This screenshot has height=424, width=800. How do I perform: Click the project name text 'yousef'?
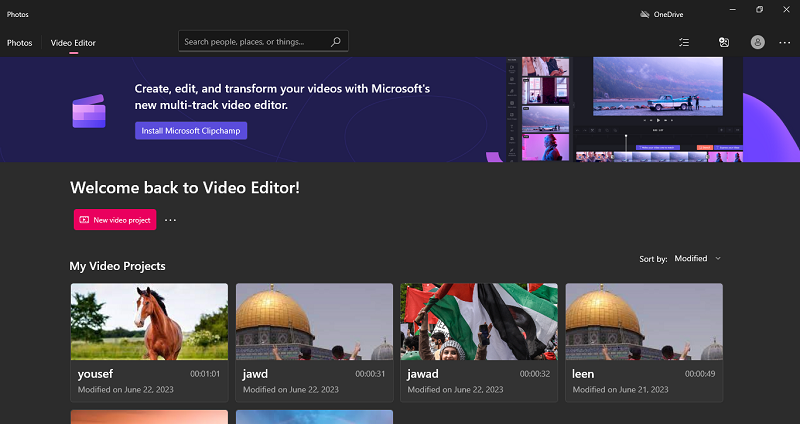[x=95, y=375]
